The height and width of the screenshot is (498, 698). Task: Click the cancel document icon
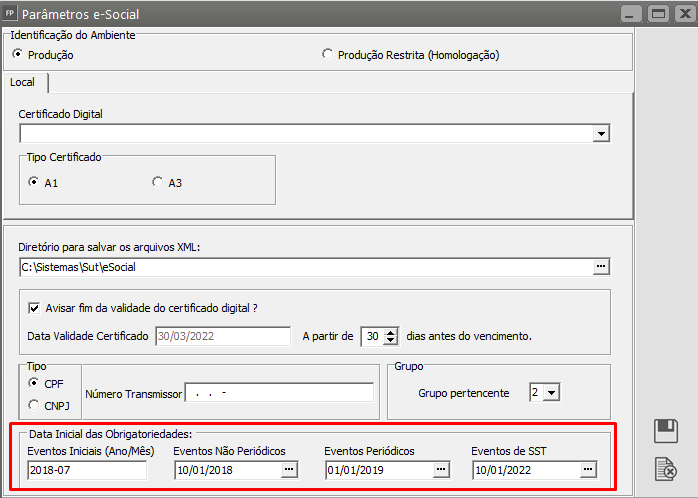tap(665, 467)
